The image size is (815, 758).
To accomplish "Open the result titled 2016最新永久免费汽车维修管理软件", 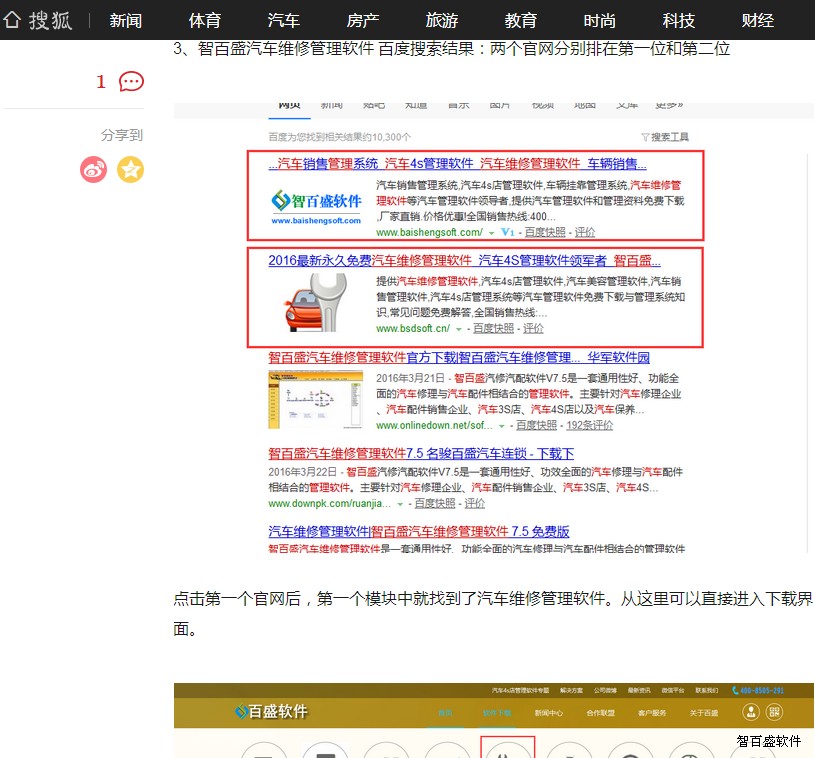I will 464,260.
